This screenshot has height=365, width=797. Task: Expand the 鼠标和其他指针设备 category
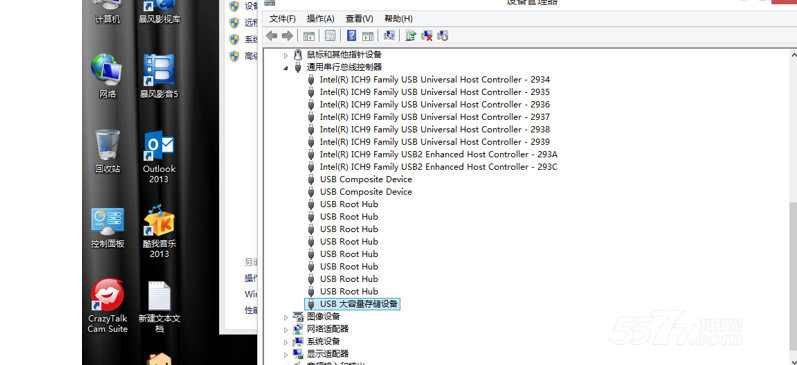pyautogui.click(x=285, y=55)
